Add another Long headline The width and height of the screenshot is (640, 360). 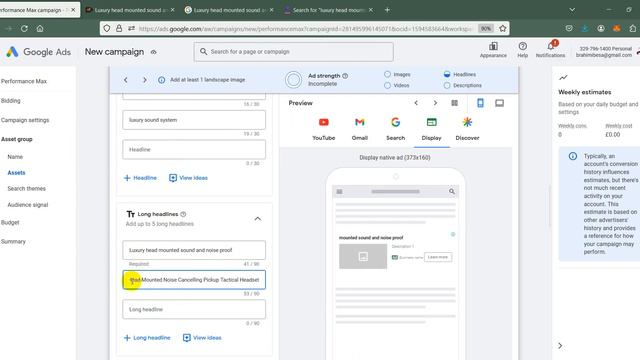(147, 338)
